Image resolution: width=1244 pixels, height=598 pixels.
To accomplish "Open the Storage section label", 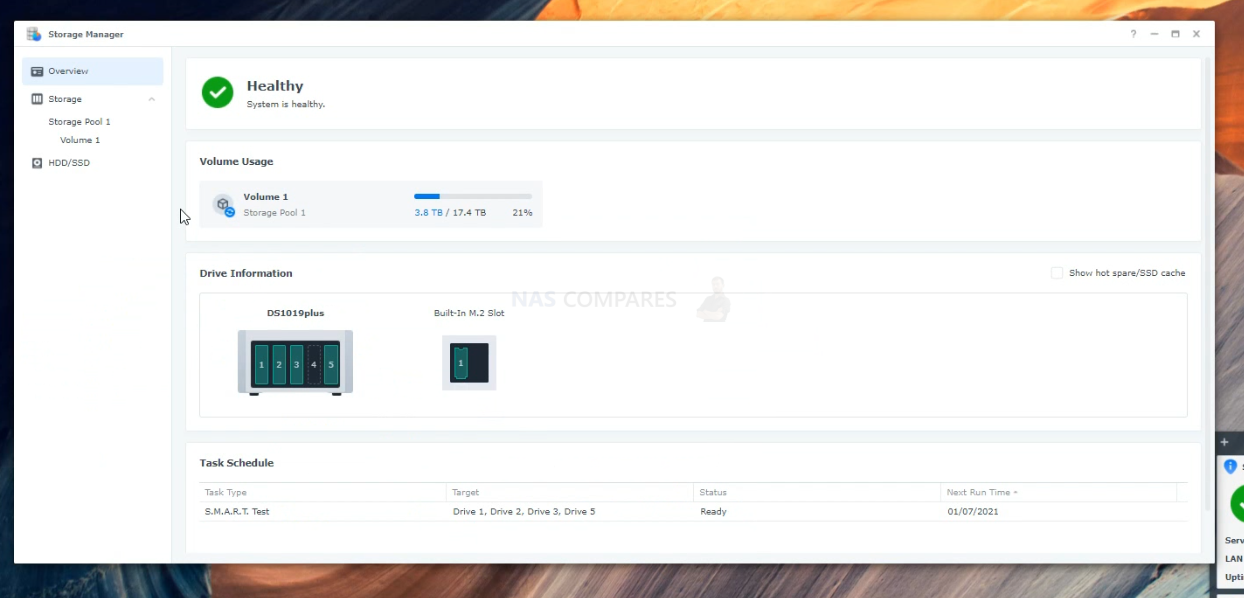I will 65,99.
